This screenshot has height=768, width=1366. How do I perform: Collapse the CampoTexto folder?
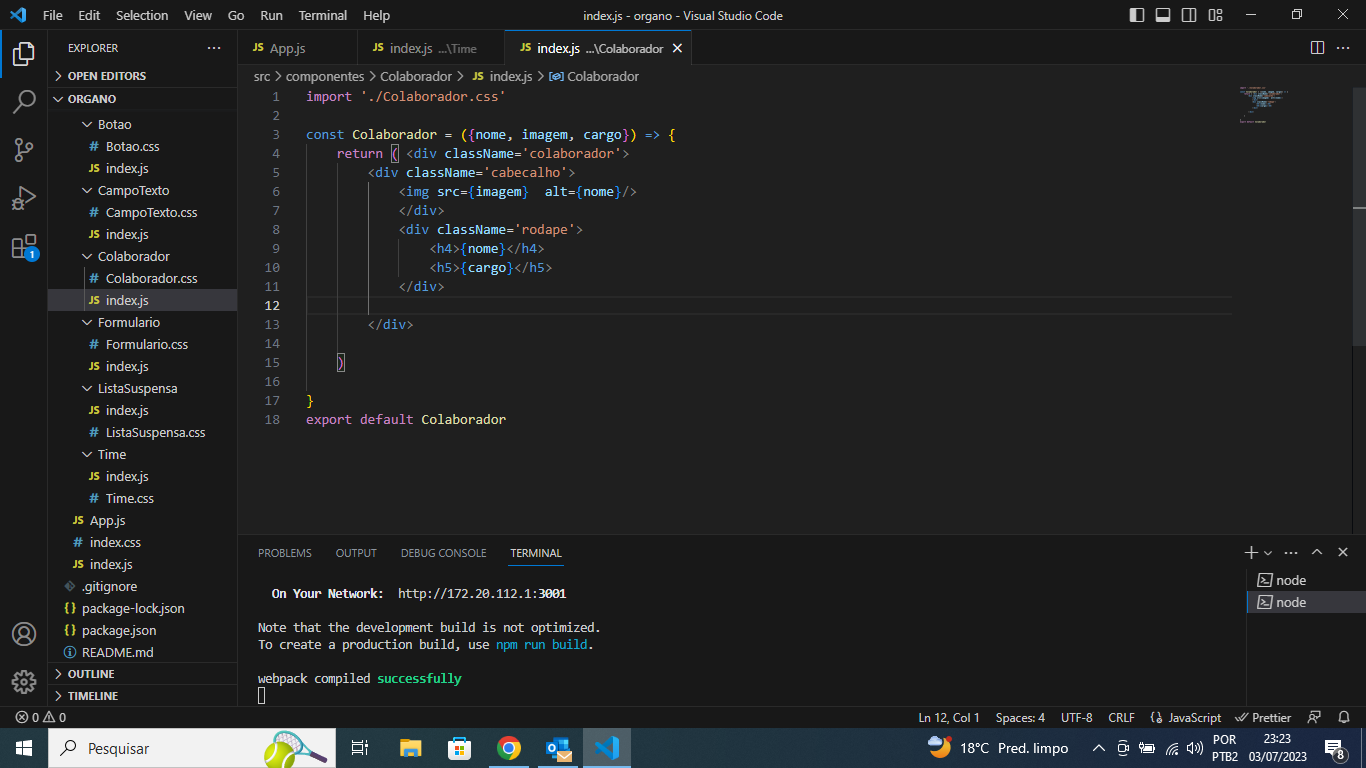pyautogui.click(x=142, y=190)
